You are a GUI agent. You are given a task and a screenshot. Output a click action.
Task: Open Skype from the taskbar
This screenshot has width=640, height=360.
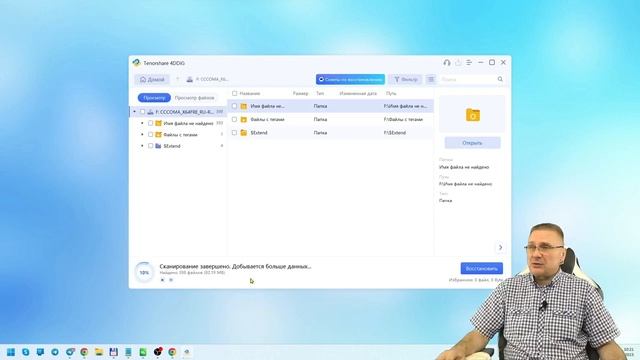(x=26, y=352)
